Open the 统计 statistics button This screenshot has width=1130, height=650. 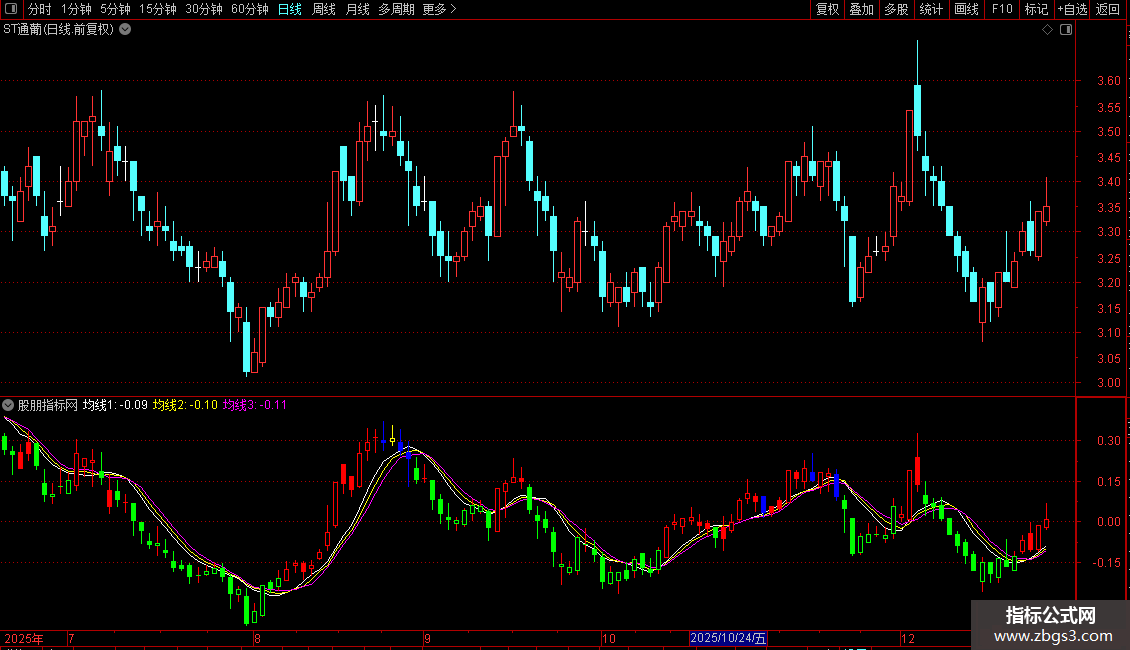930,9
